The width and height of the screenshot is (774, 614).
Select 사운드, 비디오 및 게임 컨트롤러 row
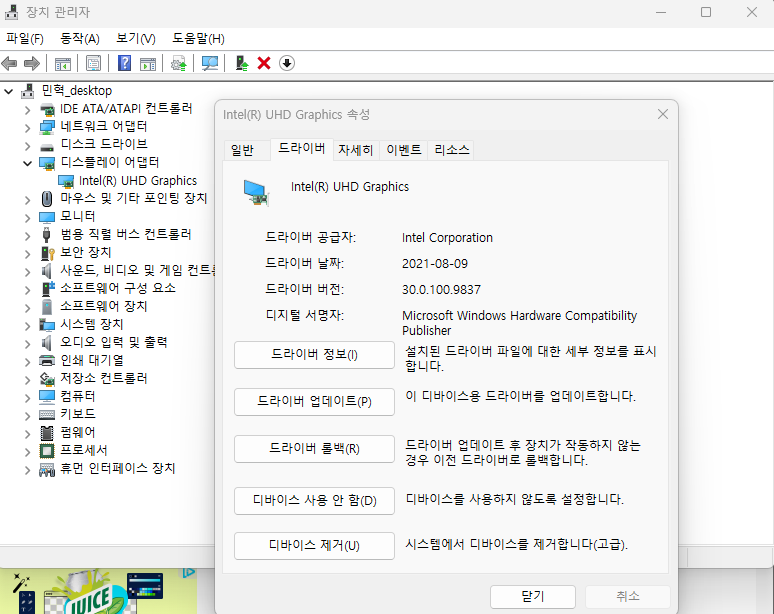(x=139, y=270)
